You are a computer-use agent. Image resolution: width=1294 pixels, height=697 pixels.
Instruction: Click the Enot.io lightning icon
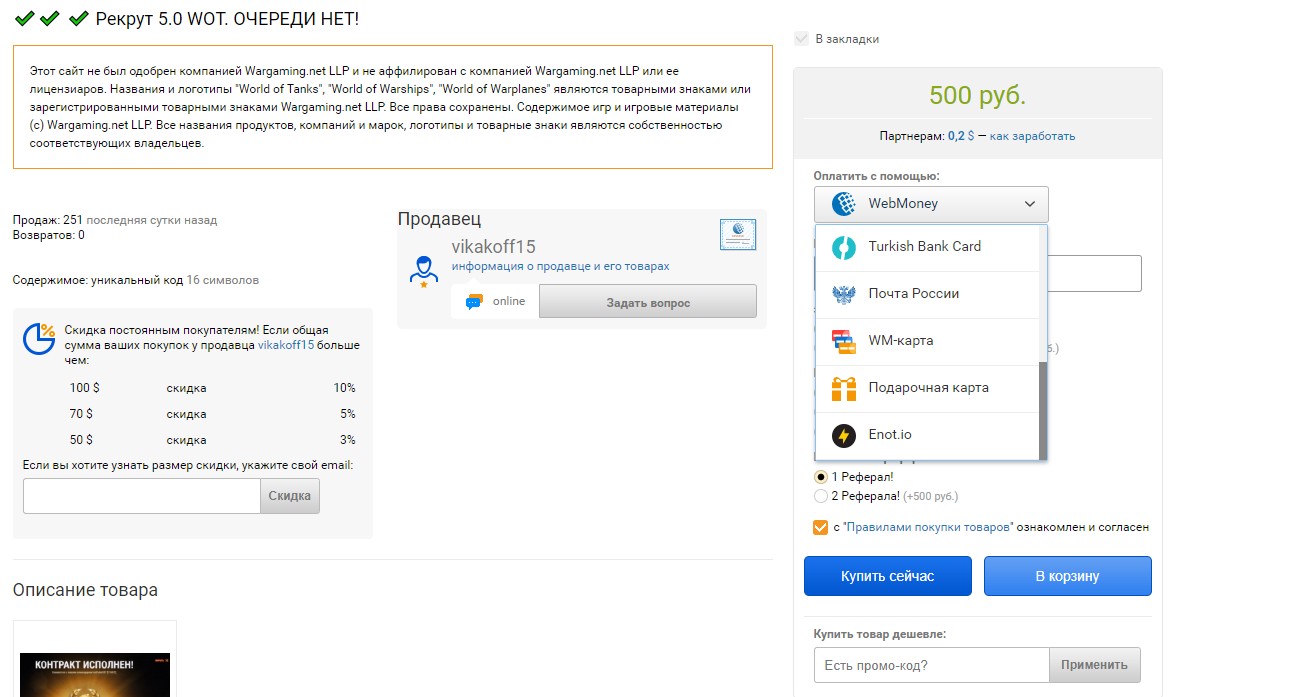[844, 435]
